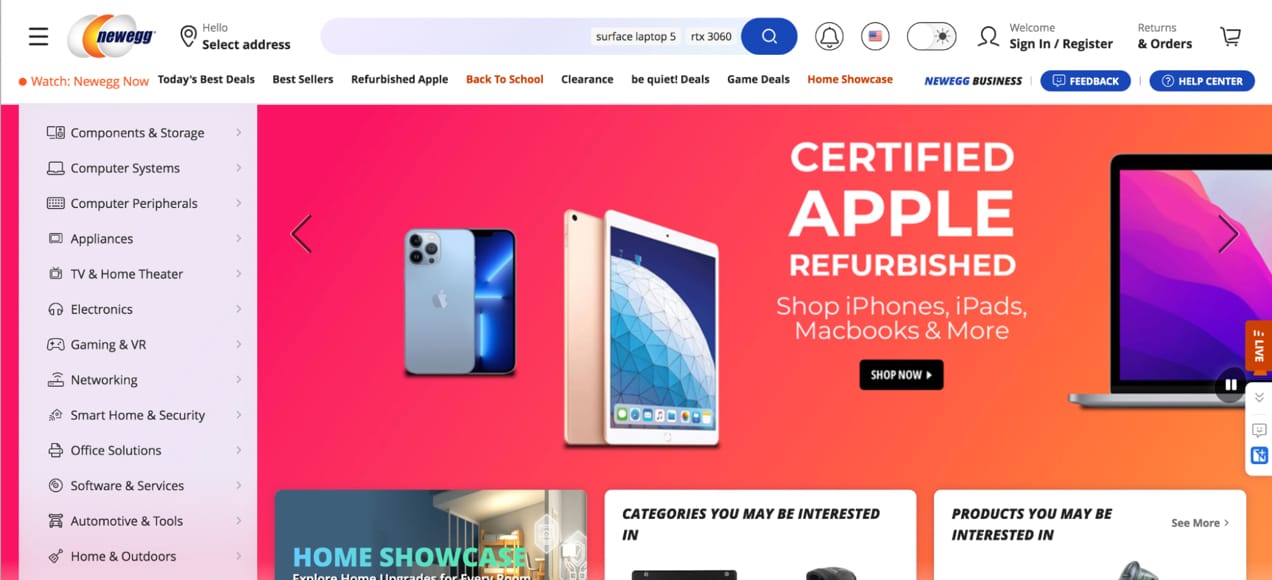Screen dimensions: 1272x580
Task: Open the hamburger navigation menu
Action: (x=38, y=37)
